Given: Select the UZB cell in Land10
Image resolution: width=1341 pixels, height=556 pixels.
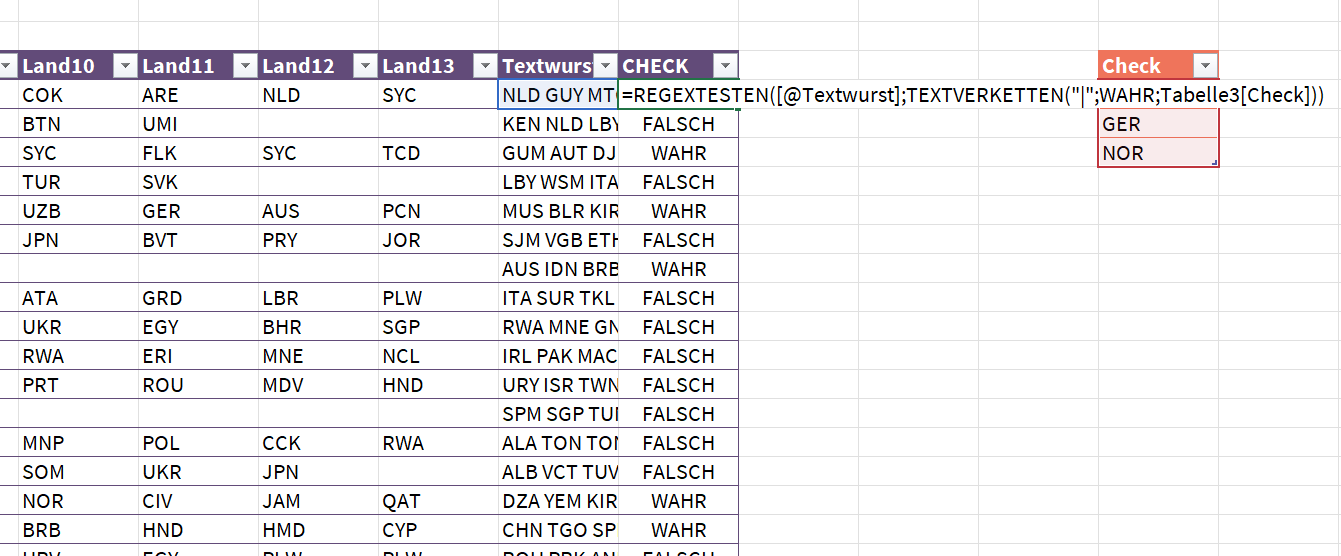Looking at the screenshot, I should pyautogui.click(x=78, y=212).
